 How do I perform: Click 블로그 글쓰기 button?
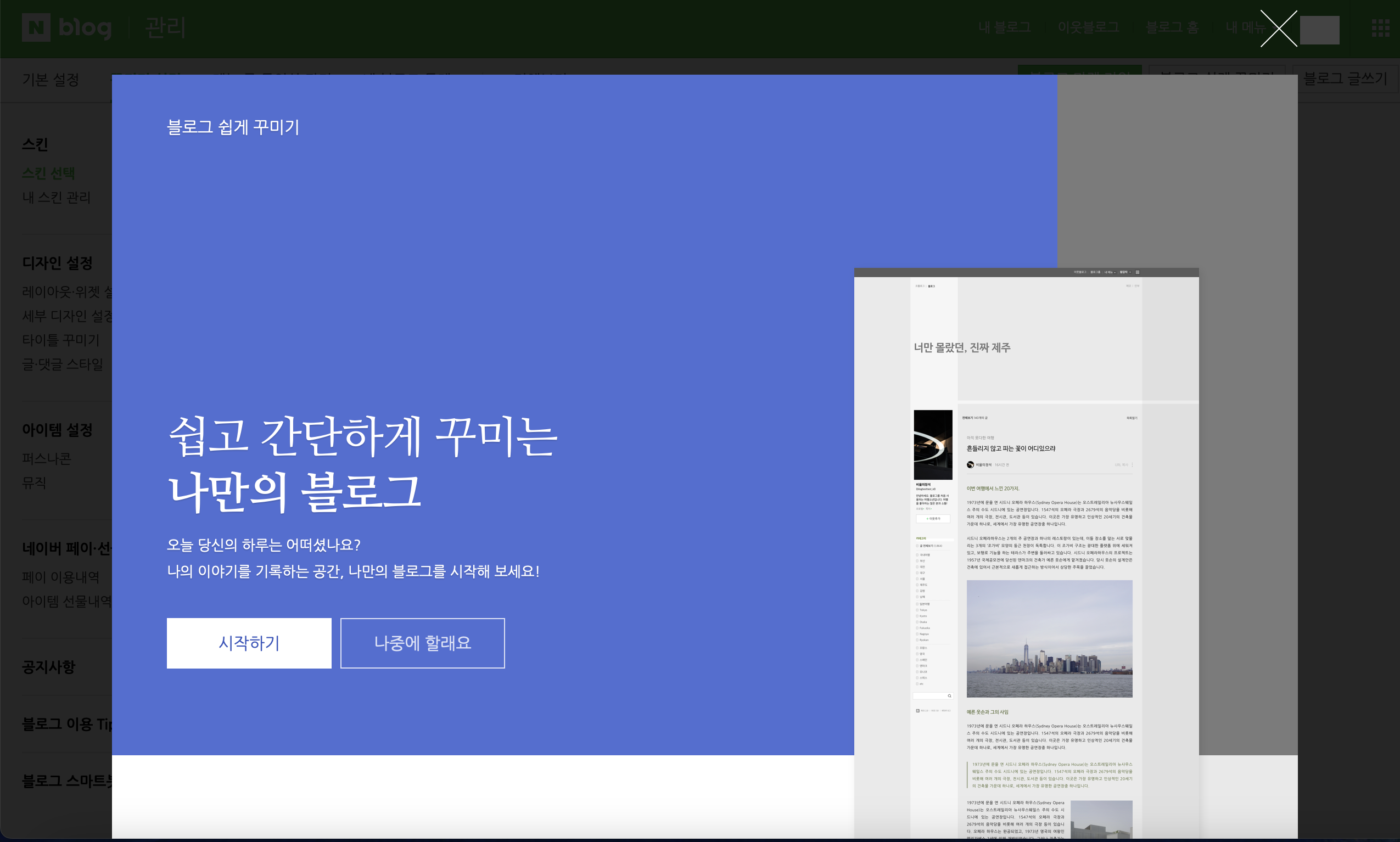click(x=1345, y=78)
